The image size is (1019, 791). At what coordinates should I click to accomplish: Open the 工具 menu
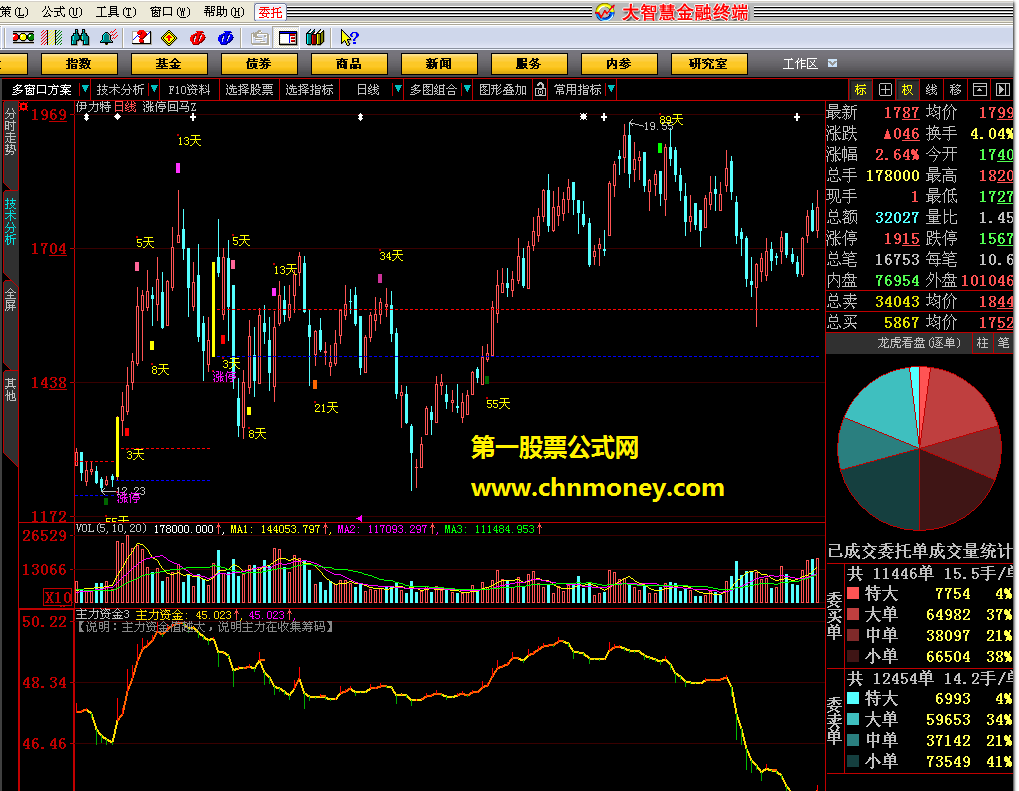(116, 12)
